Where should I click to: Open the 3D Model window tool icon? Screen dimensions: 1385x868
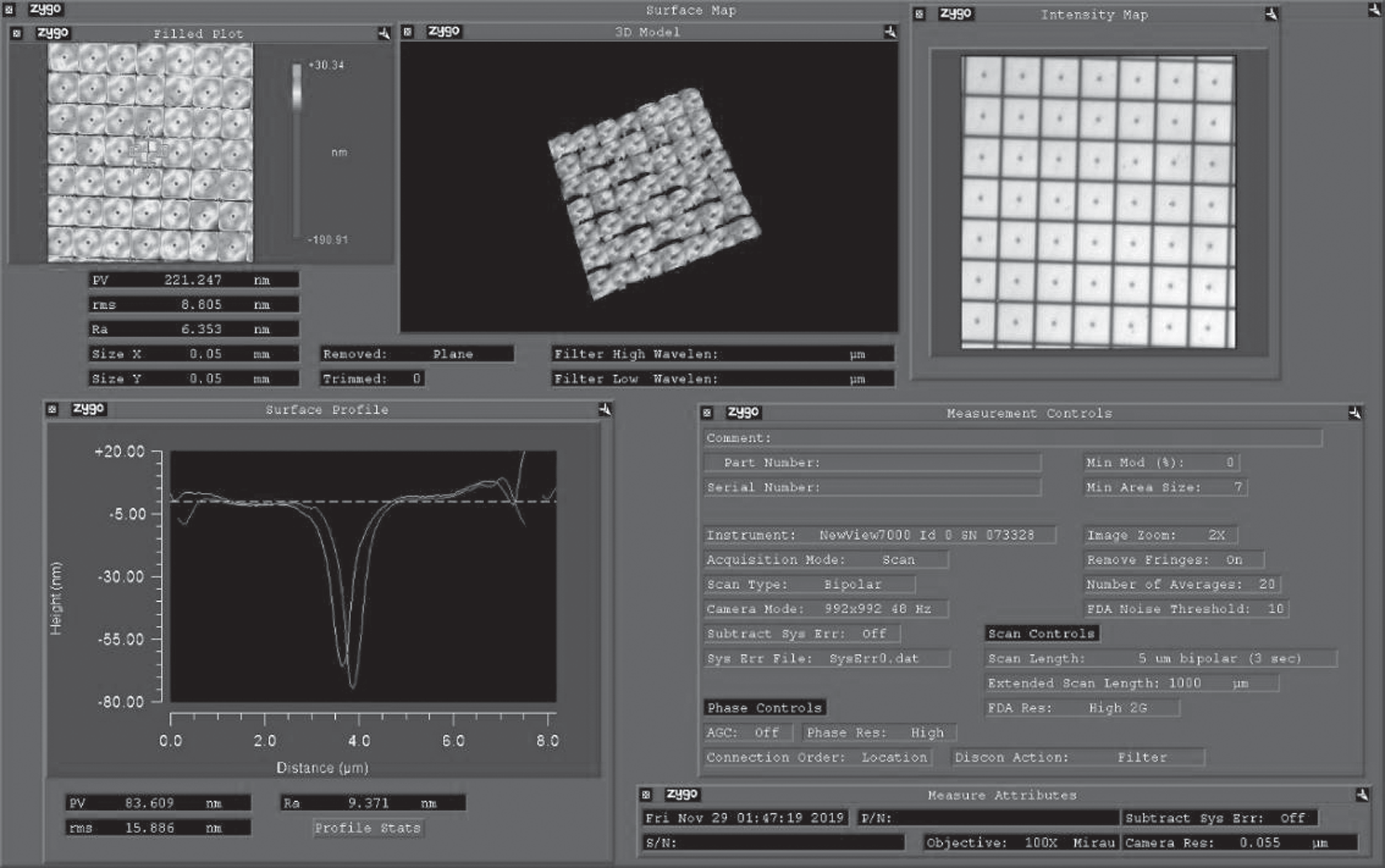(889, 32)
